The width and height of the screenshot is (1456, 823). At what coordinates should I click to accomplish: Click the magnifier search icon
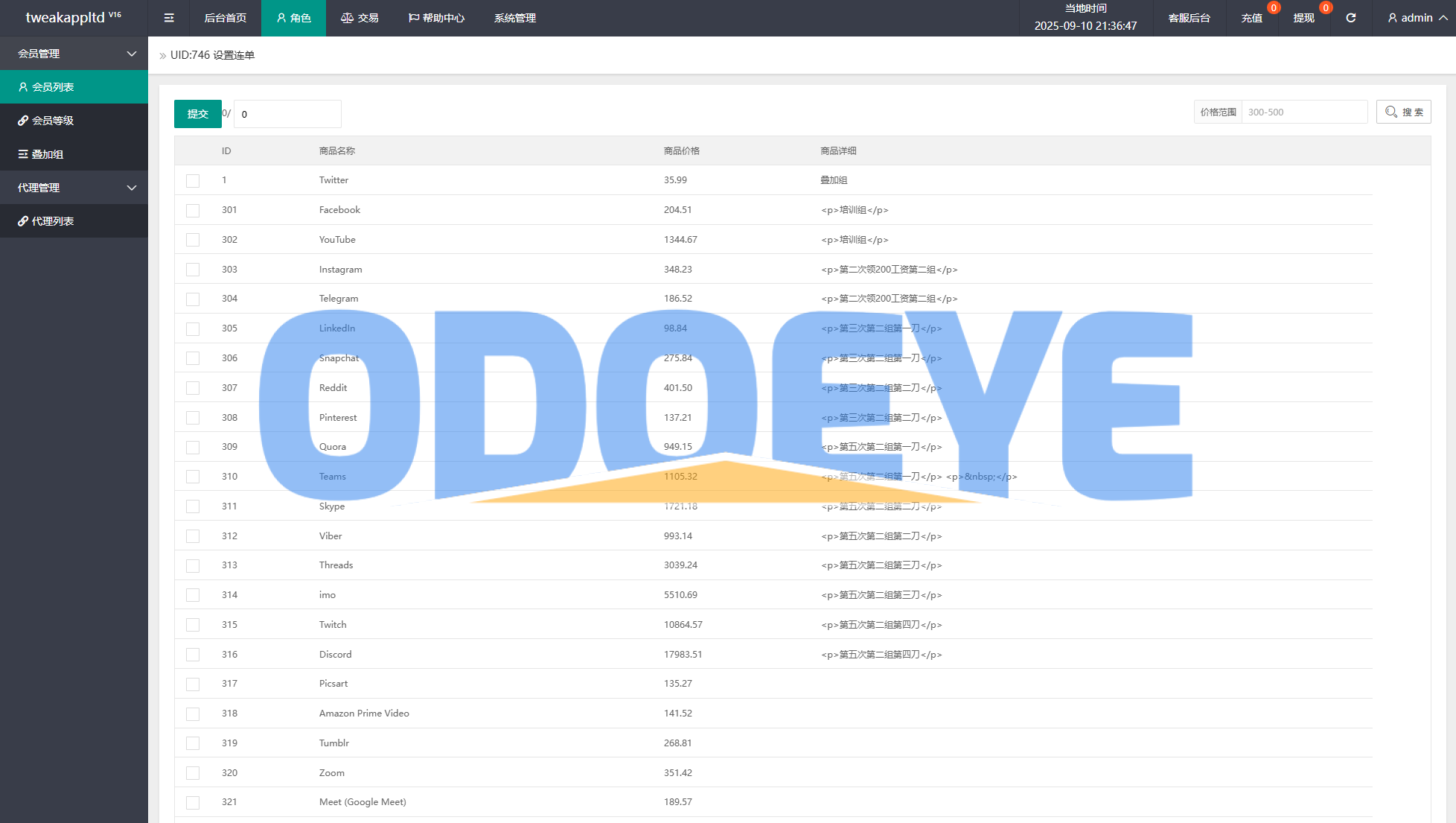[1390, 112]
